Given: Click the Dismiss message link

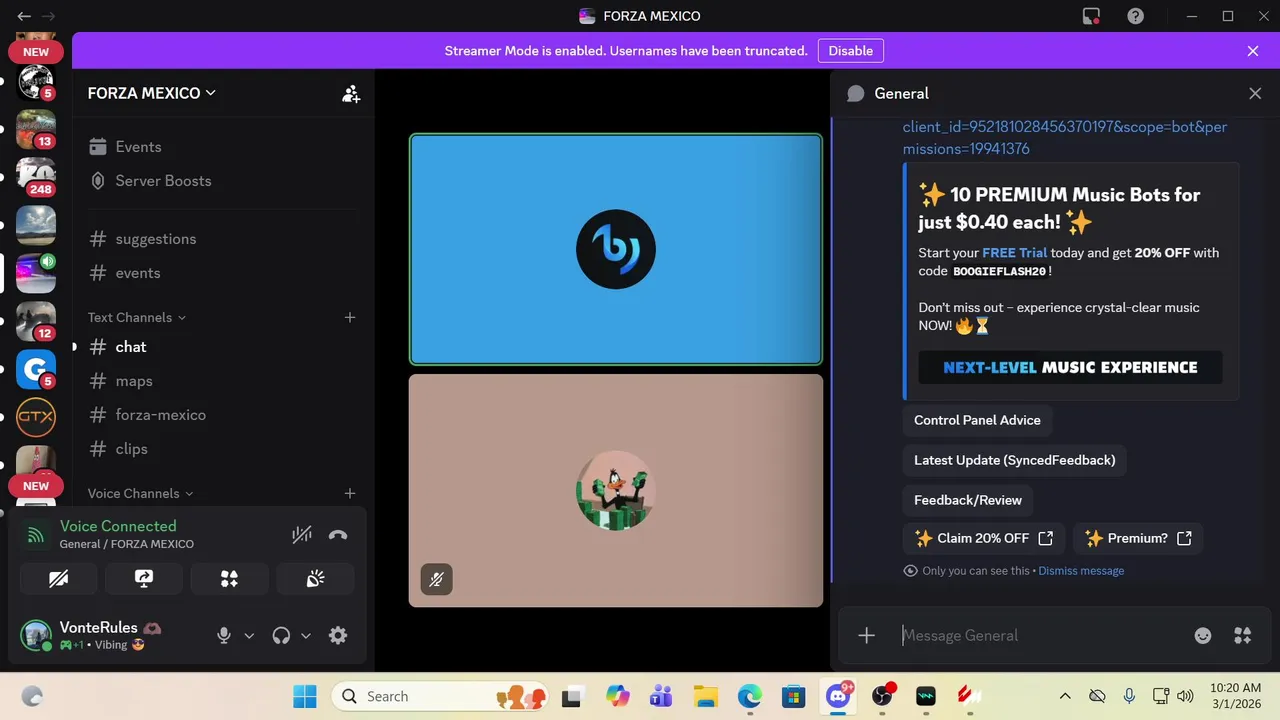Looking at the screenshot, I should (x=1081, y=571).
